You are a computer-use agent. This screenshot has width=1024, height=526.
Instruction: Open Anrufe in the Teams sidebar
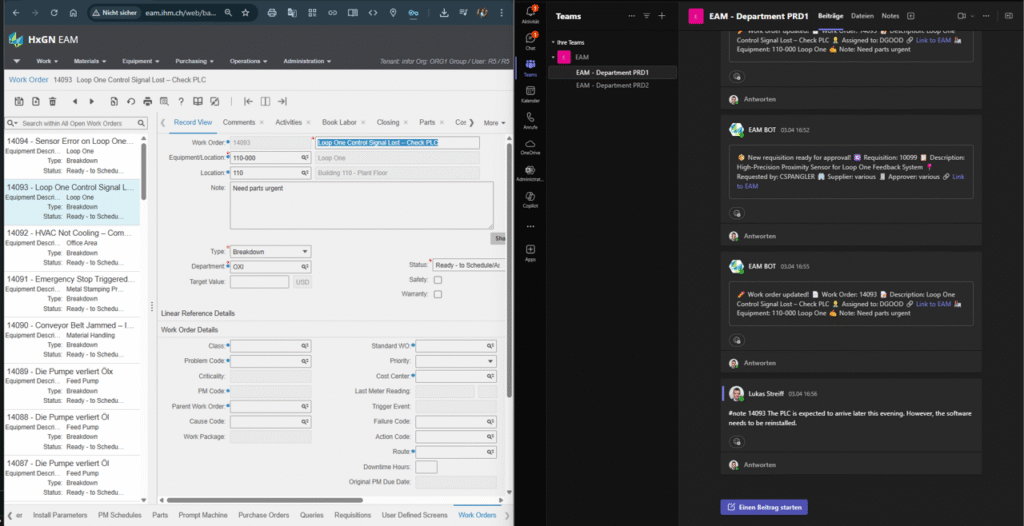(530, 120)
